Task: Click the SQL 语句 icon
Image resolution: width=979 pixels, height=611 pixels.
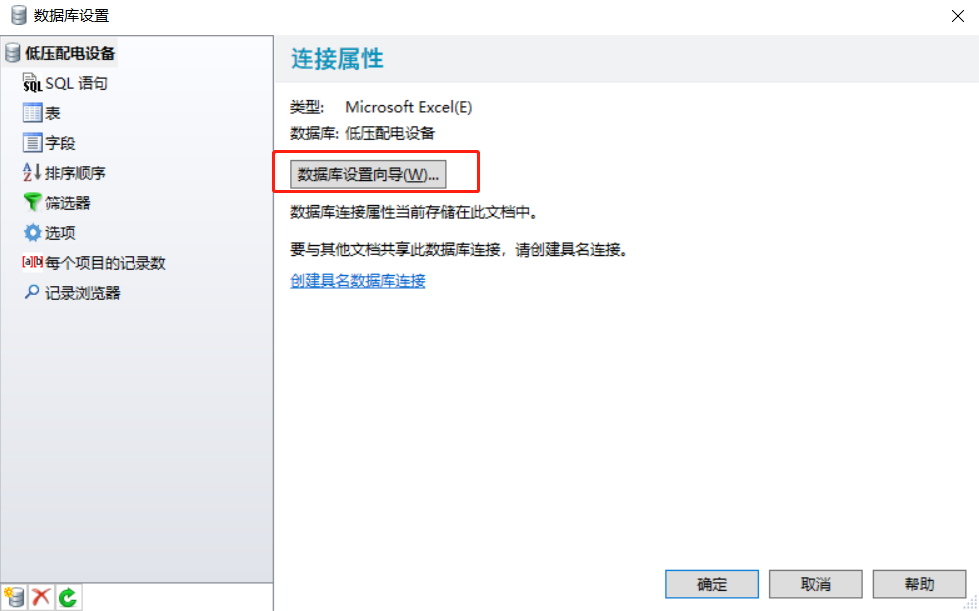Action: [x=32, y=83]
